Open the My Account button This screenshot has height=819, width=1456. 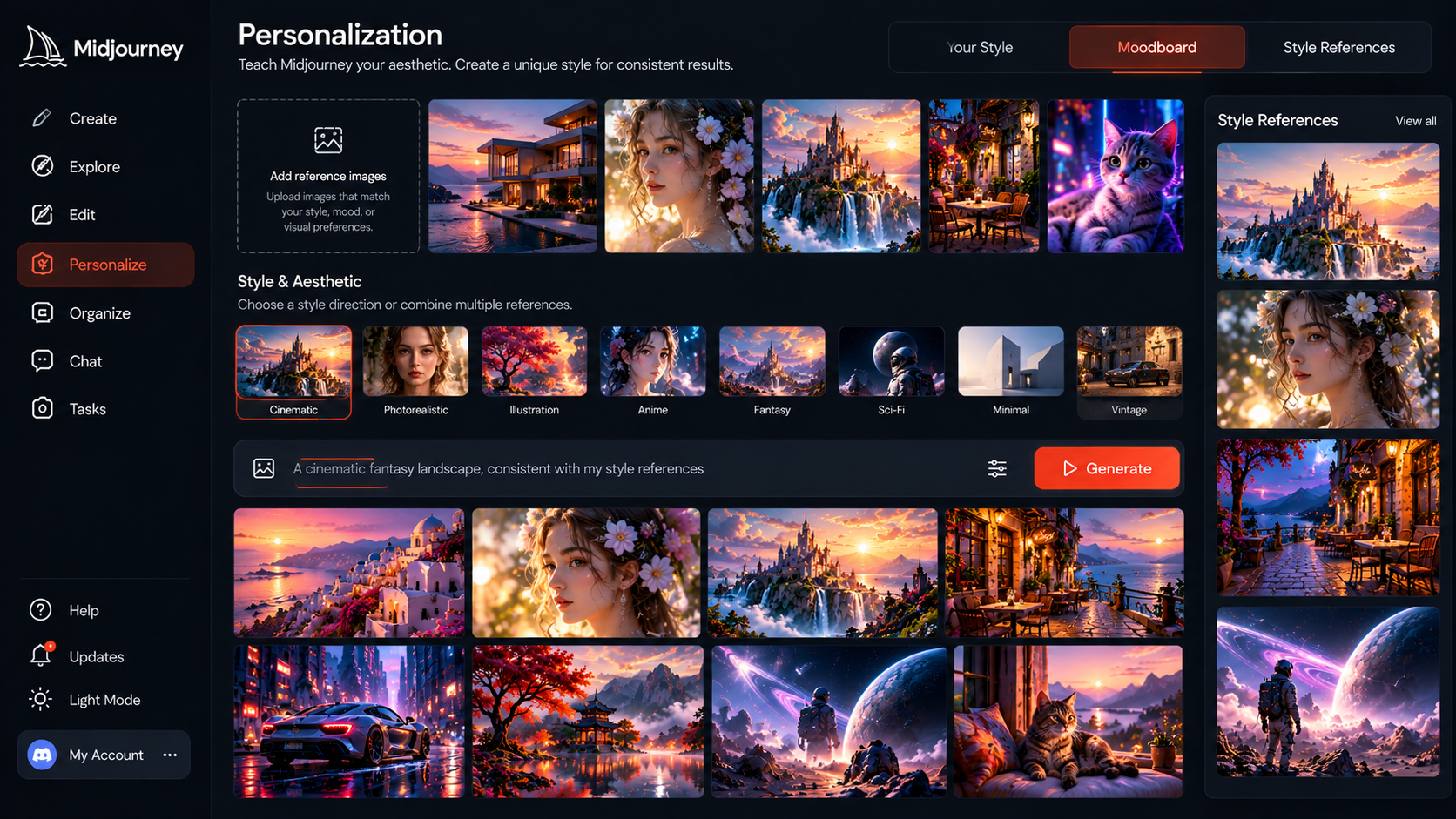pos(104,755)
